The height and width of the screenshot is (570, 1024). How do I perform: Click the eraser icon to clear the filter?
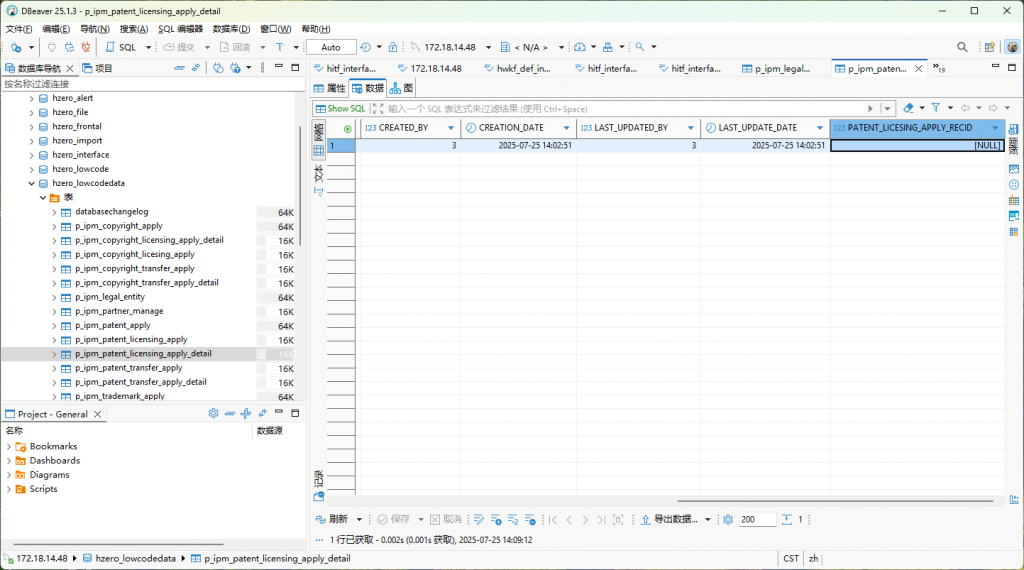pyautogui.click(x=908, y=108)
